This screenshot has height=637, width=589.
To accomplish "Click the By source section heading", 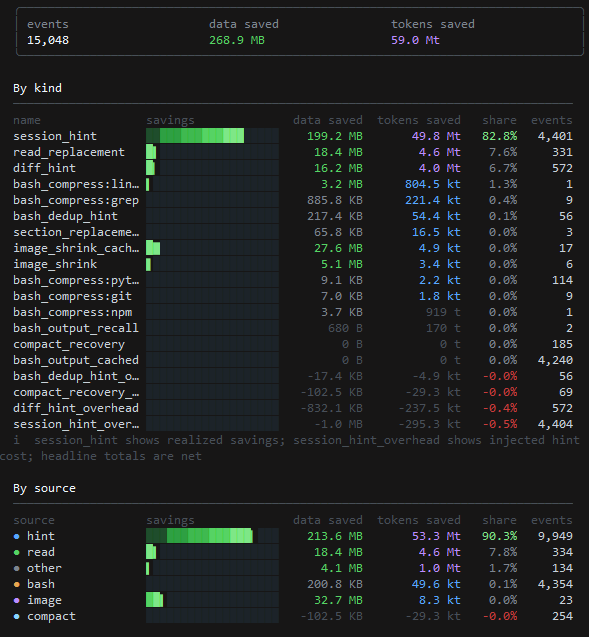I will point(44,488).
